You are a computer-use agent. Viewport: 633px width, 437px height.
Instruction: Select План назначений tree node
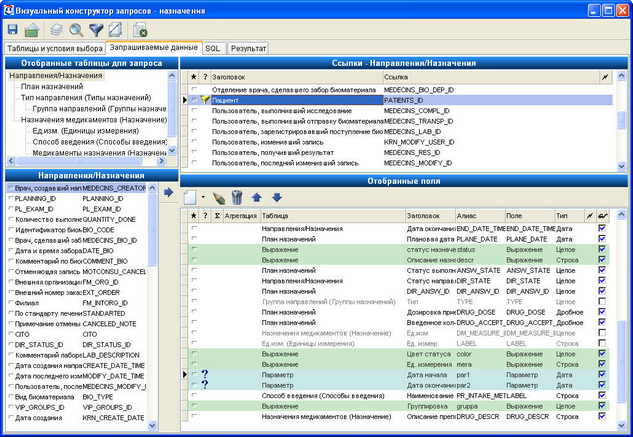pyautogui.click(x=52, y=86)
